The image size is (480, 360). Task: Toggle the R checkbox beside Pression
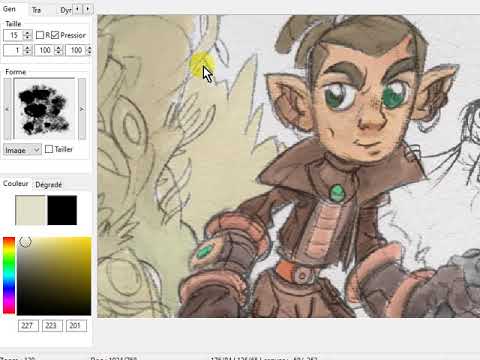(x=40, y=35)
